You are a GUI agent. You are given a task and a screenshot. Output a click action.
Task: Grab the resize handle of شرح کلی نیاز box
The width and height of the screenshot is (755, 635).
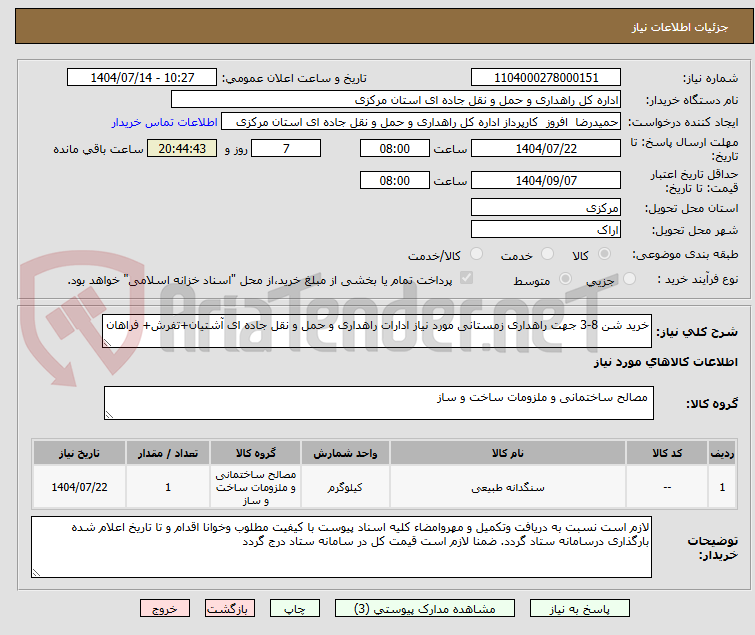[107, 343]
